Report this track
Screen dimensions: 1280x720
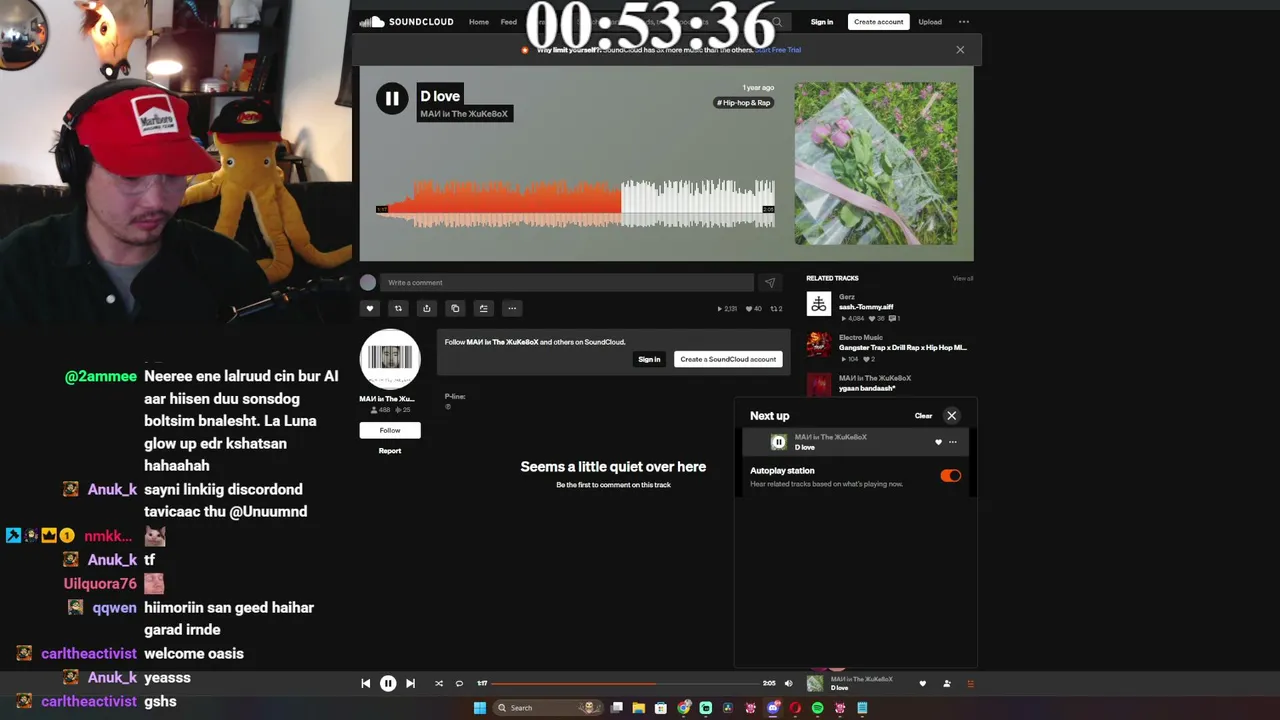(x=390, y=451)
